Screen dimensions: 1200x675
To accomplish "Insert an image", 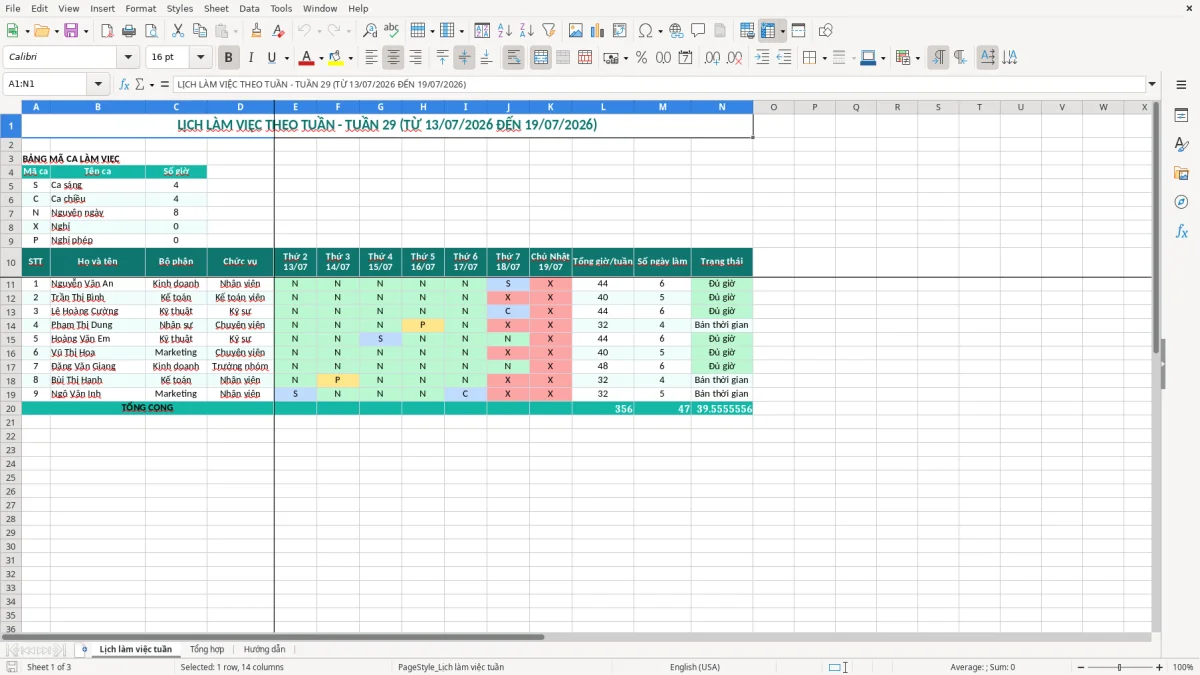I will pos(576,31).
